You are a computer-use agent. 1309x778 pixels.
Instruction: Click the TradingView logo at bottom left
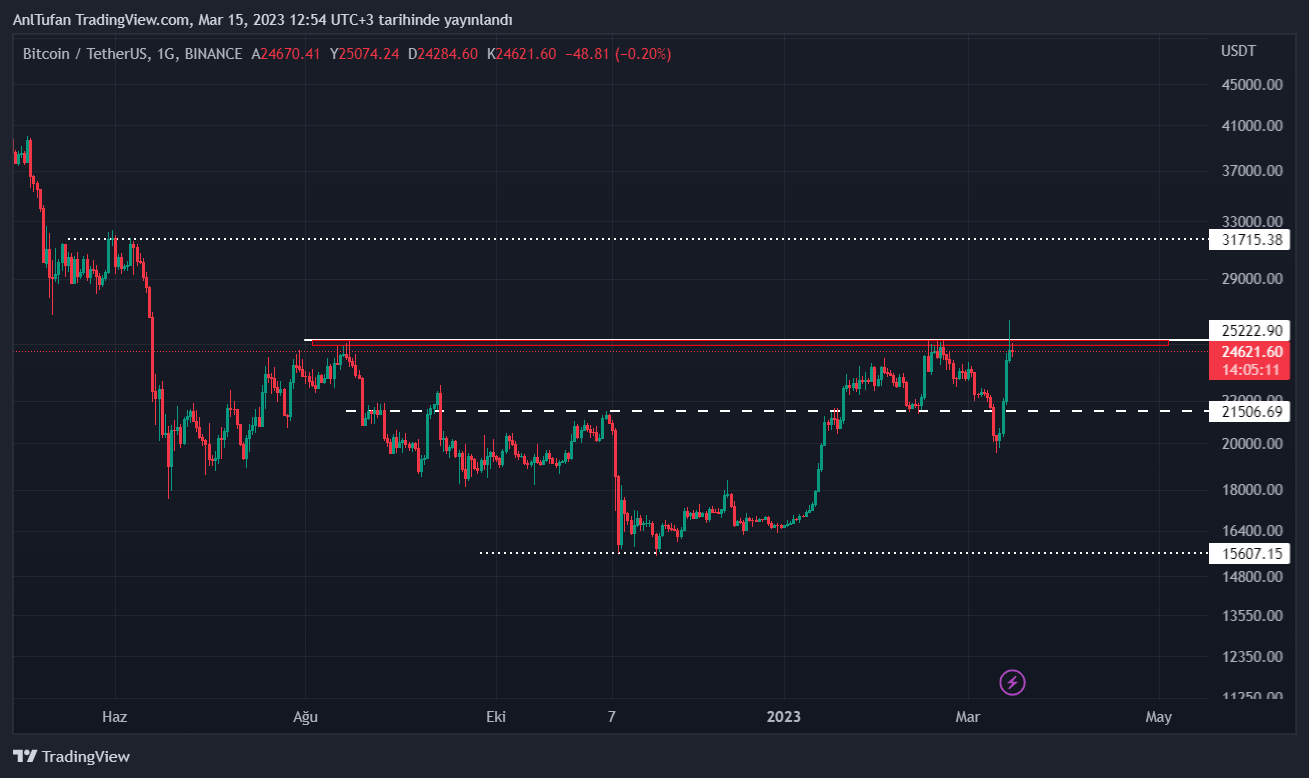71,757
